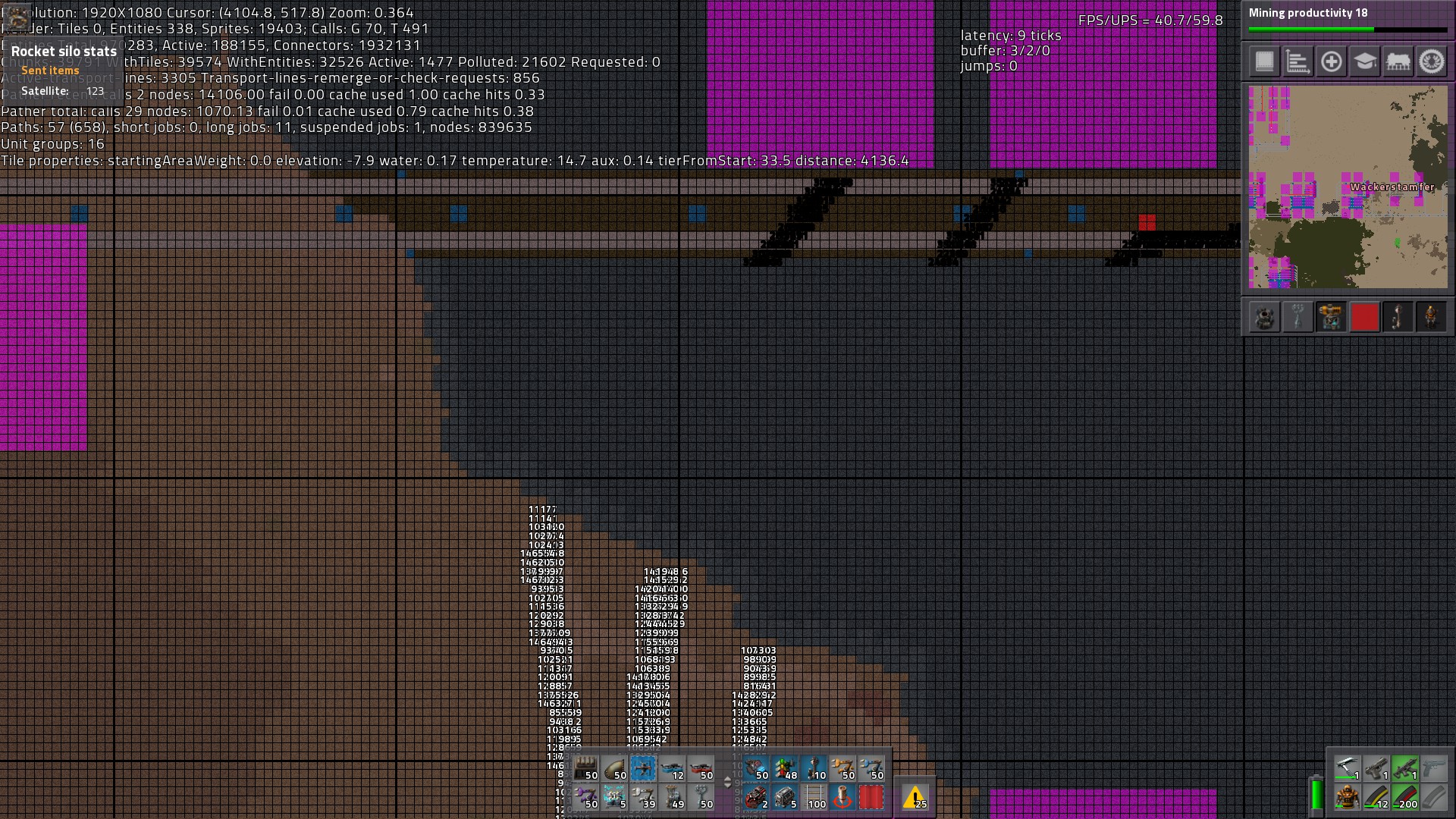
Task: Click the green battery charge indicator
Action: click(1316, 794)
